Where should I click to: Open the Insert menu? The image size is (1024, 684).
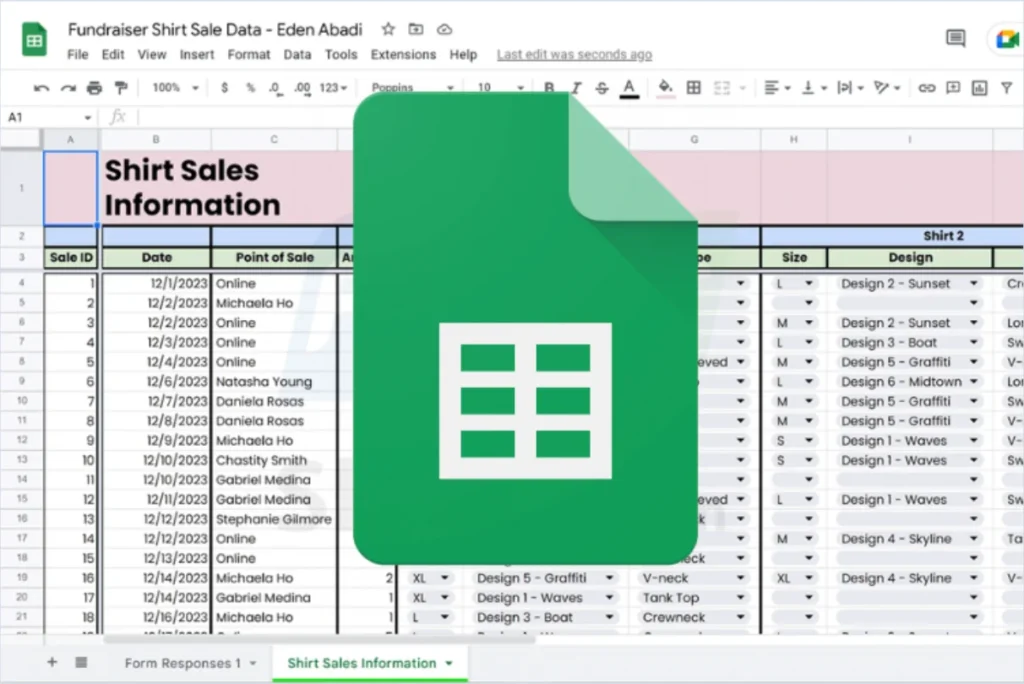(197, 55)
